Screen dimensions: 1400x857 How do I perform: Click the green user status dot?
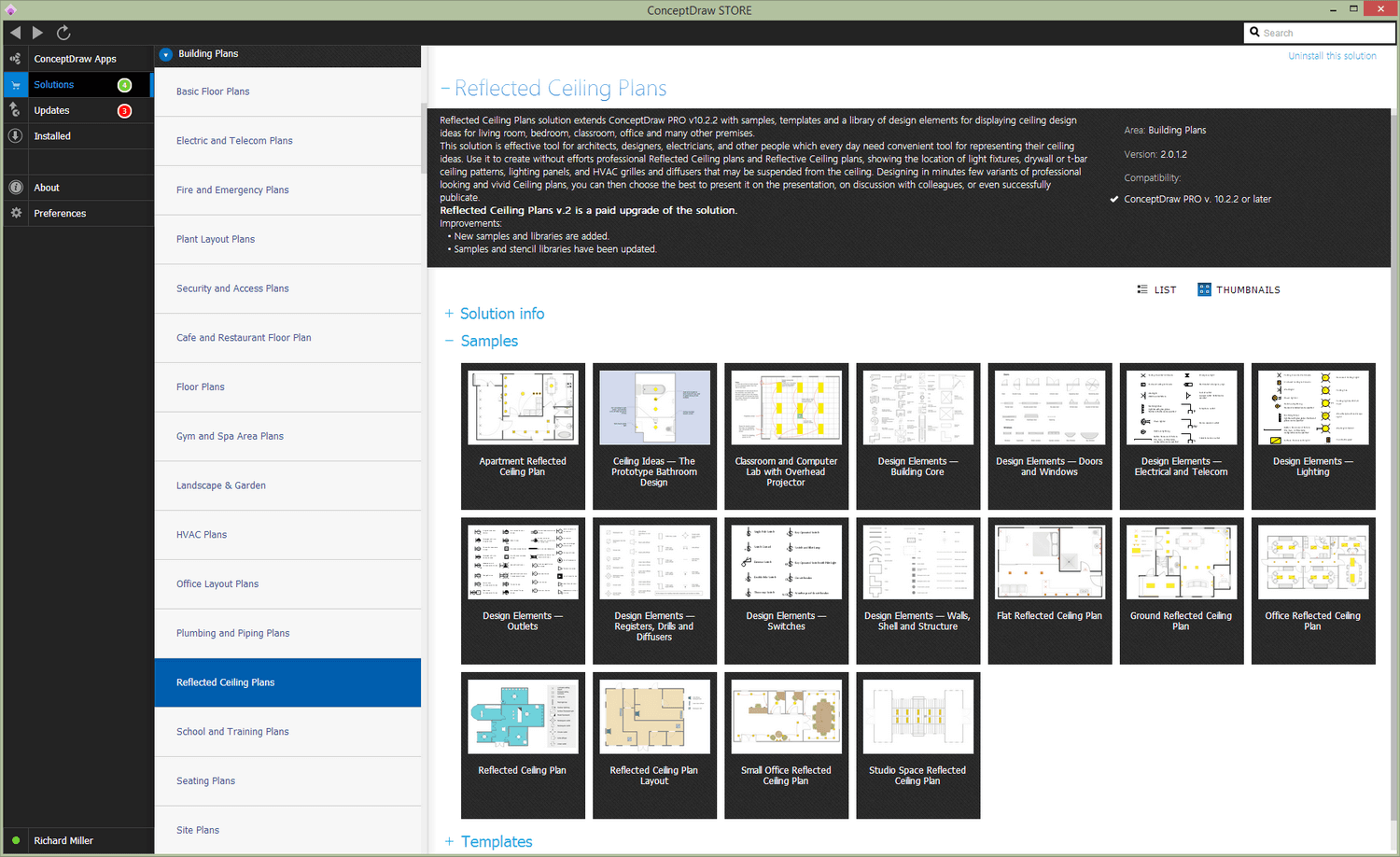pyautogui.click(x=16, y=840)
